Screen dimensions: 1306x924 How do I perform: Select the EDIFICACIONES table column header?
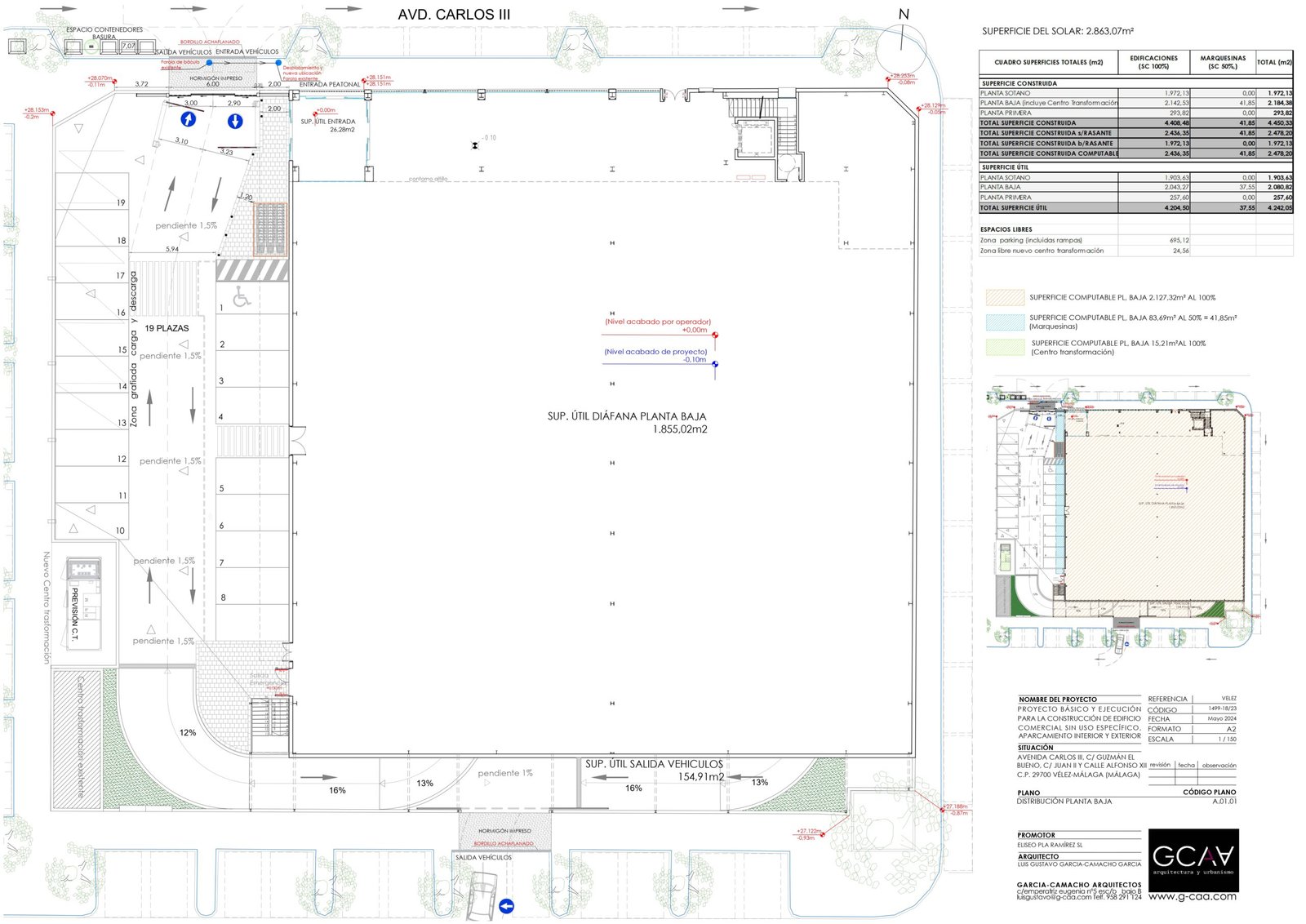[x=1153, y=62]
